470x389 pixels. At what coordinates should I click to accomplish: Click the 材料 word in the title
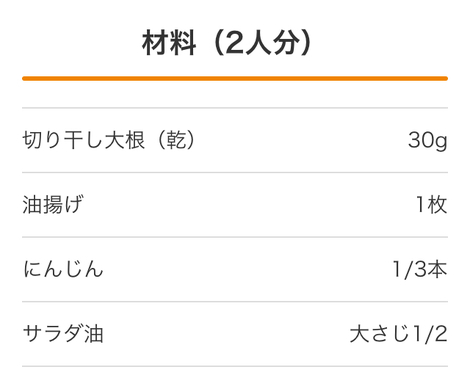pos(169,43)
